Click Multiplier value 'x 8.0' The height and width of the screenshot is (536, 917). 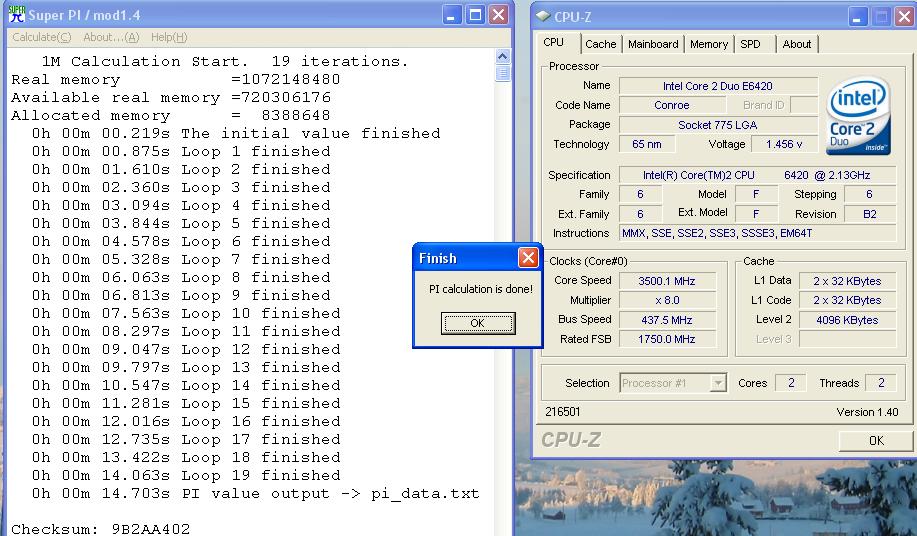(x=667, y=300)
